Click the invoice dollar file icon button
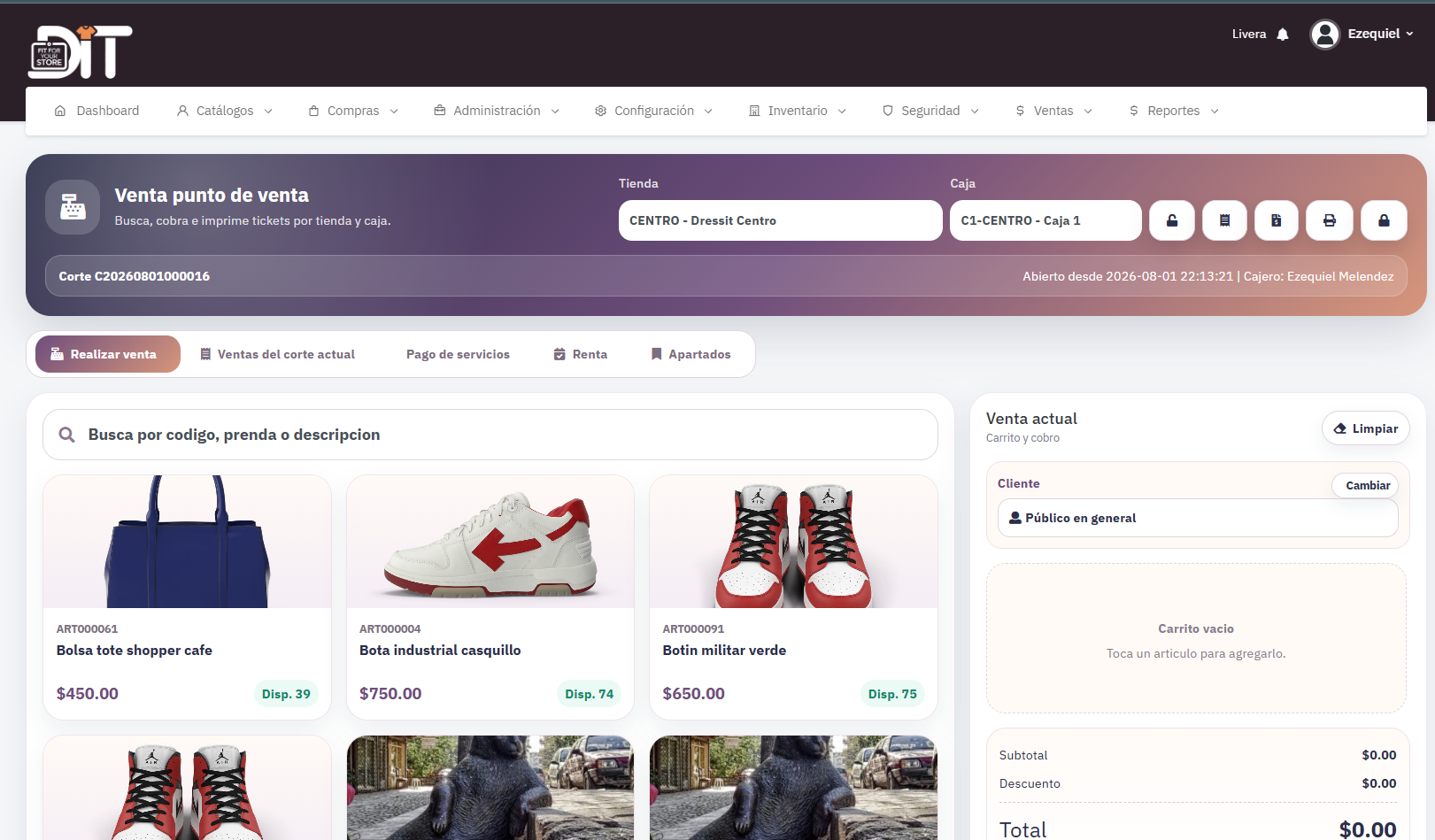Image resolution: width=1435 pixels, height=840 pixels. coord(1277,220)
